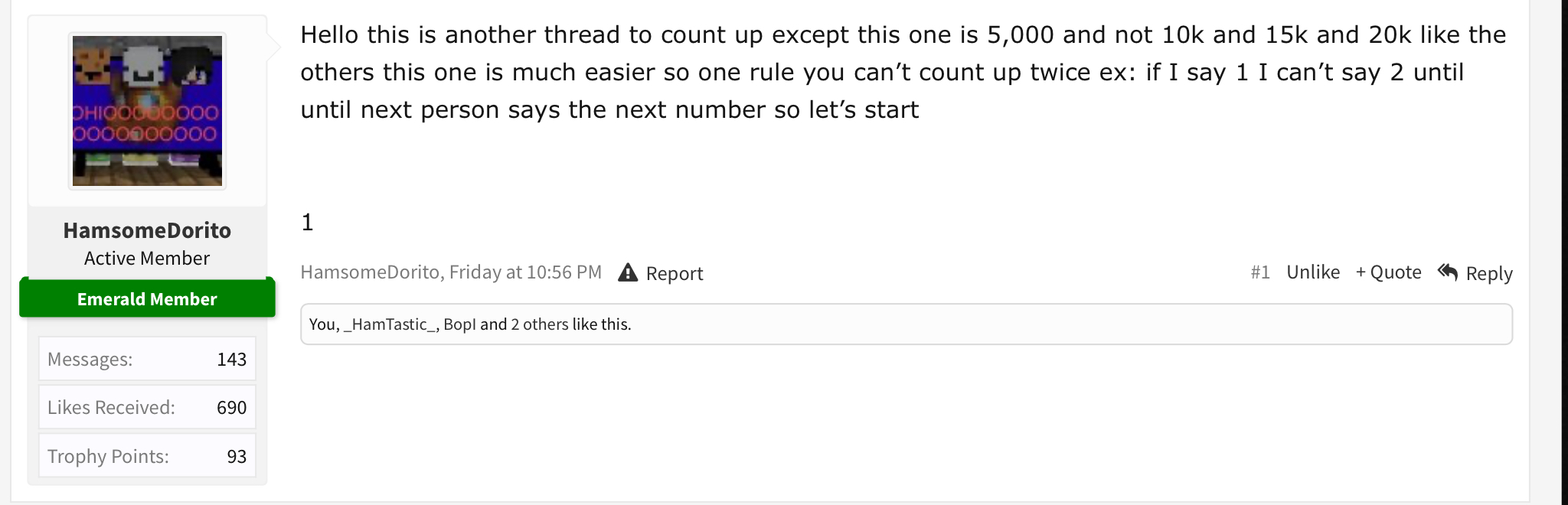Open BopI profile from likes list
The width and height of the screenshot is (1568, 505).
click(x=460, y=324)
